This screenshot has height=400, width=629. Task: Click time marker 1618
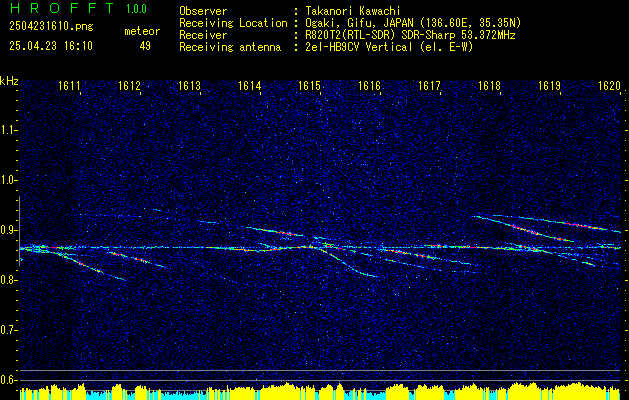point(489,85)
